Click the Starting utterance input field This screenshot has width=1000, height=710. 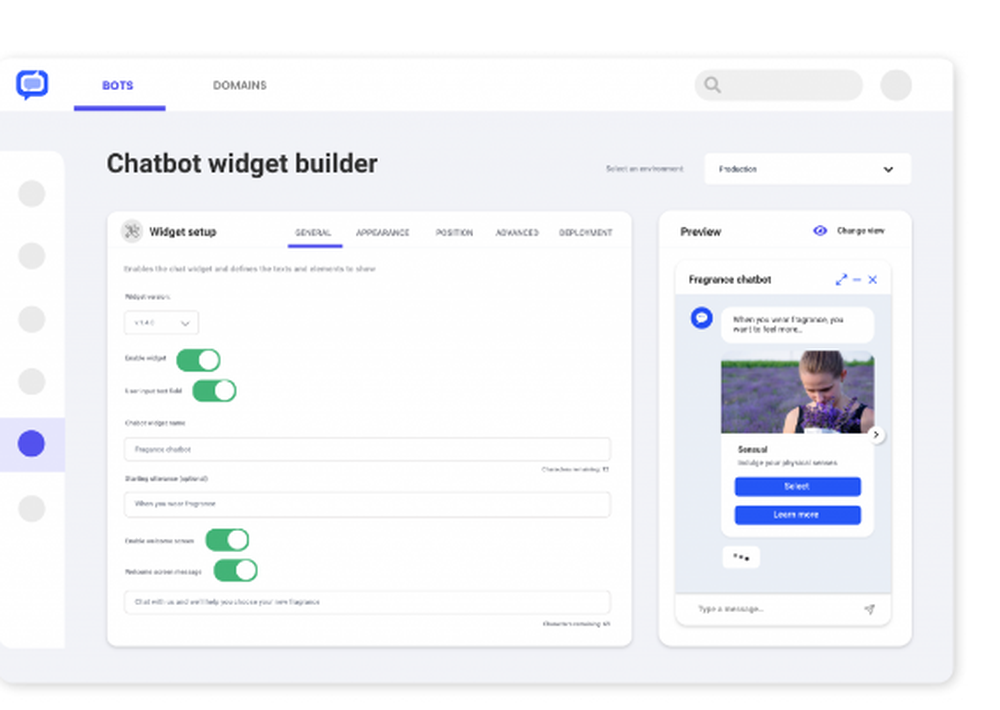tap(367, 504)
